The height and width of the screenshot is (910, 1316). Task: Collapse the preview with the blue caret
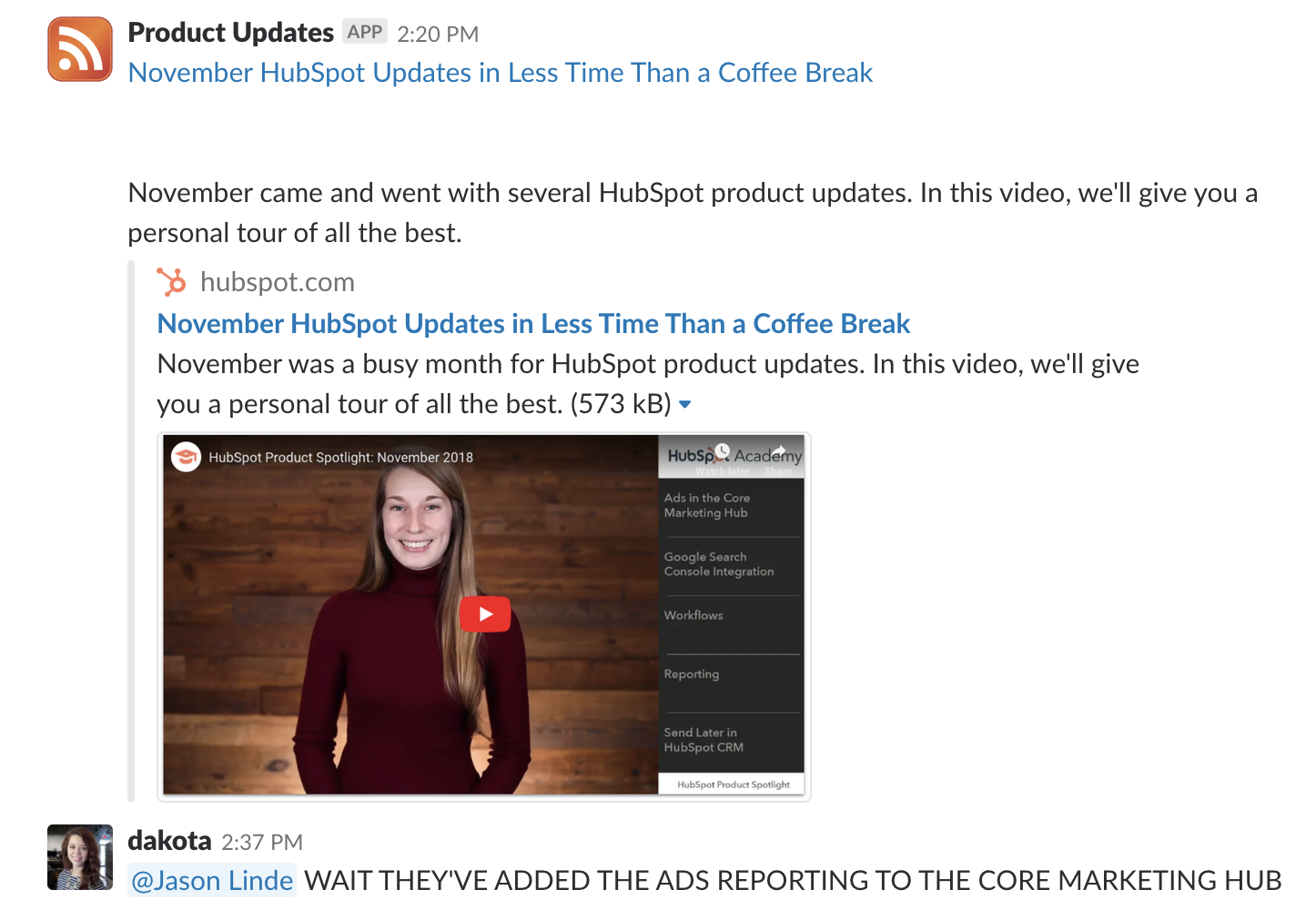[x=685, y=404]
